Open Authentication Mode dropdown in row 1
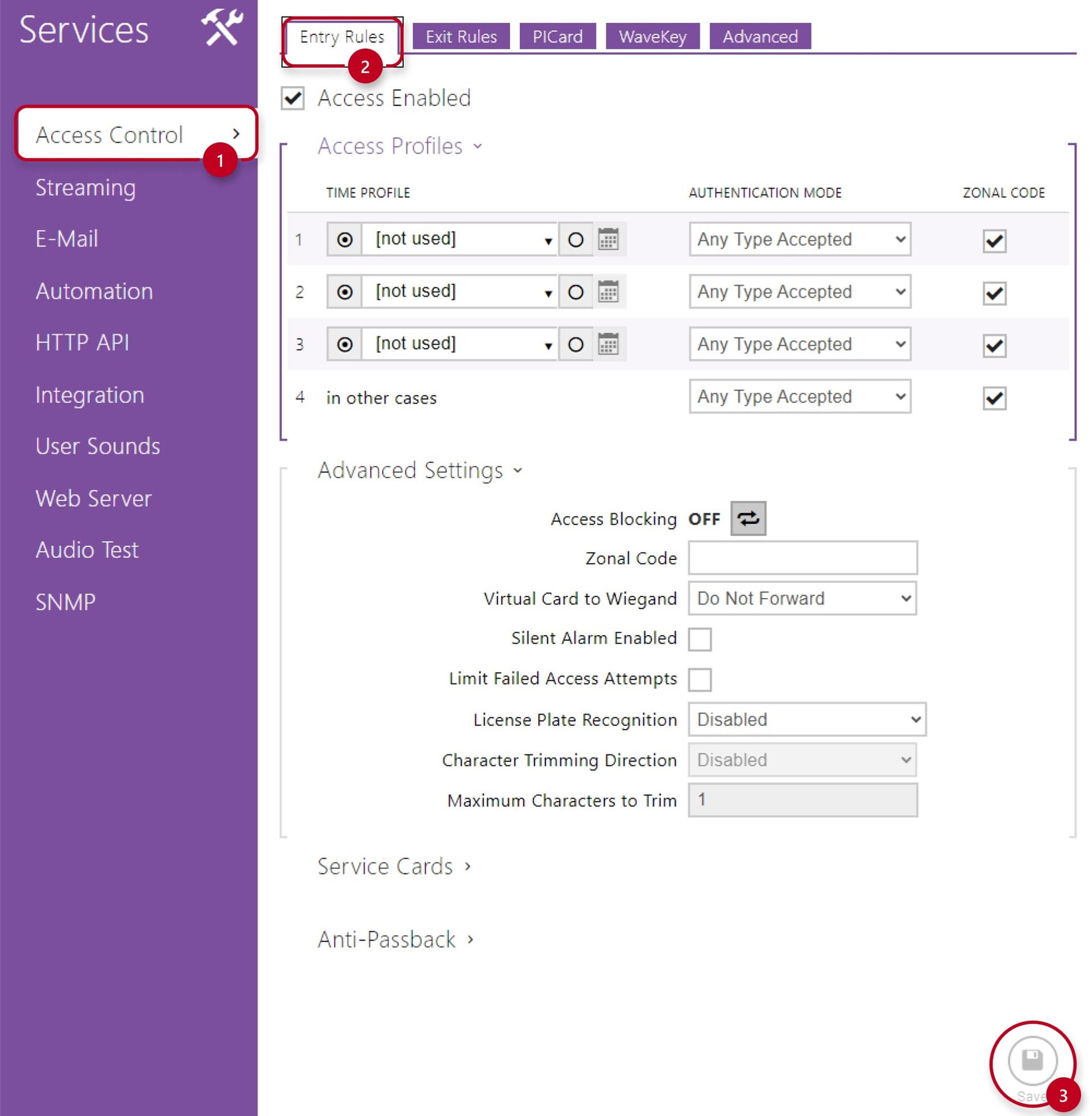Image resolution: width=1092 pixels, height=1116 pixels. (800, 239)
